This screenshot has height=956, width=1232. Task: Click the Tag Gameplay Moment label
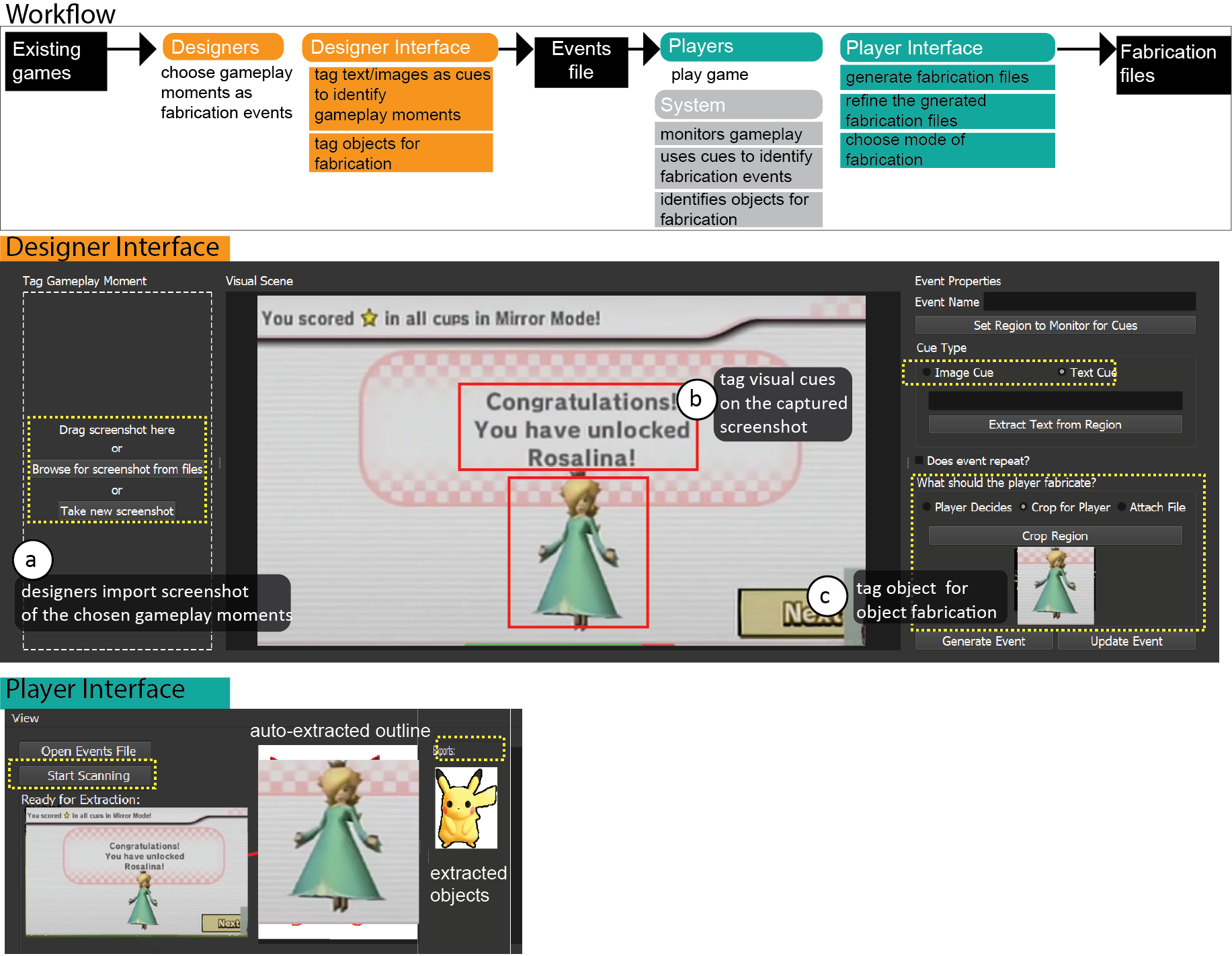click(85, 281)
